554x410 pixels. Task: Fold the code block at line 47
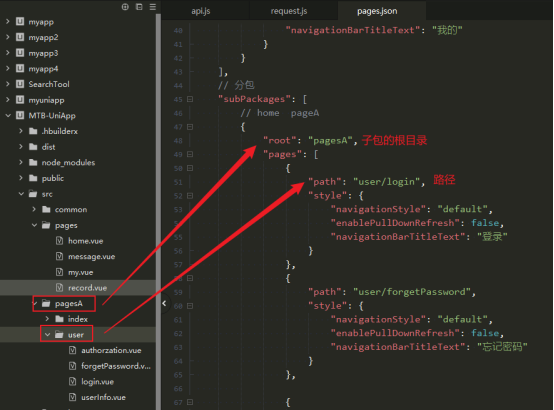[190, 127]
